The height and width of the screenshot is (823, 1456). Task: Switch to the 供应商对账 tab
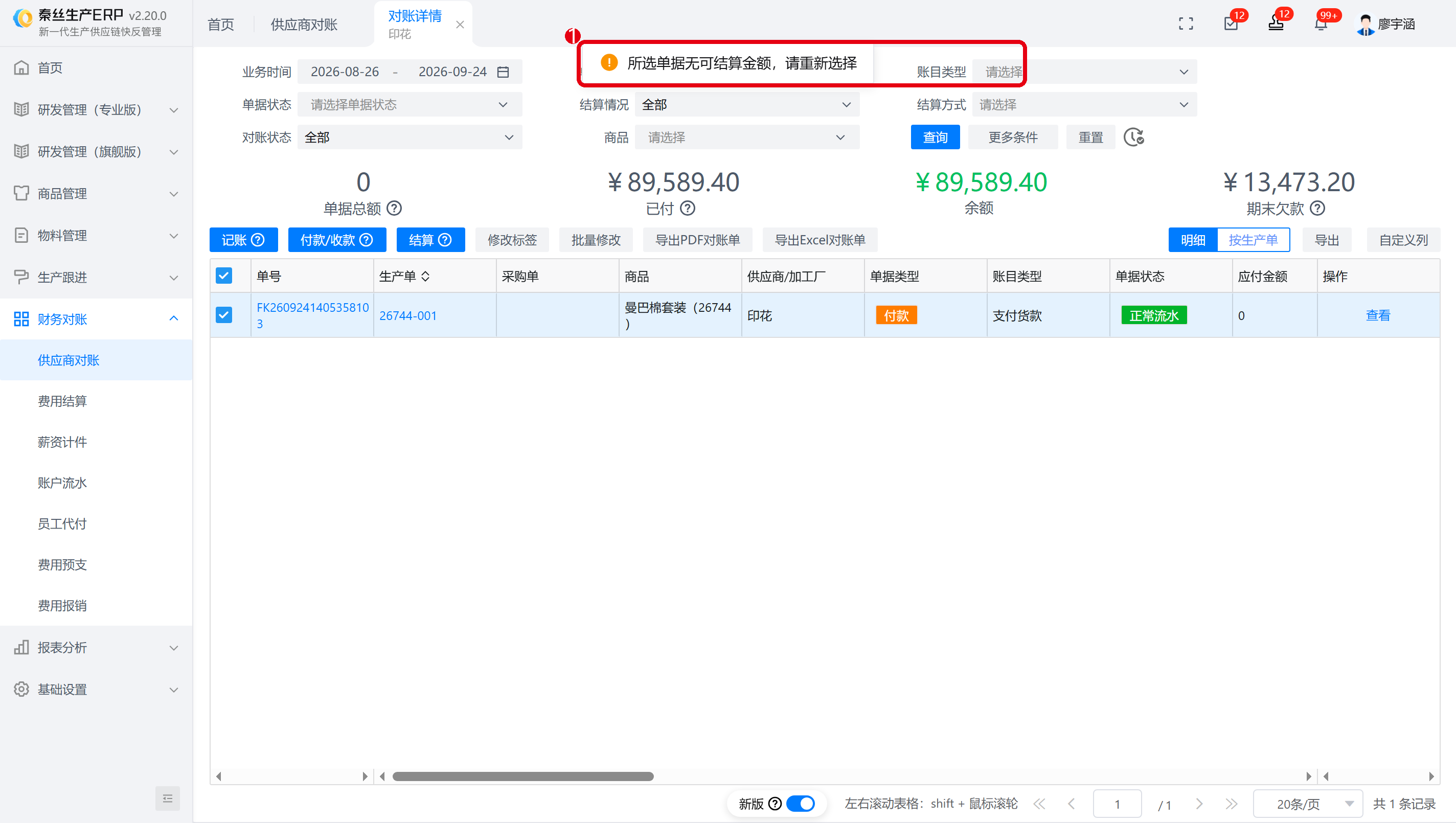point(304,25)
